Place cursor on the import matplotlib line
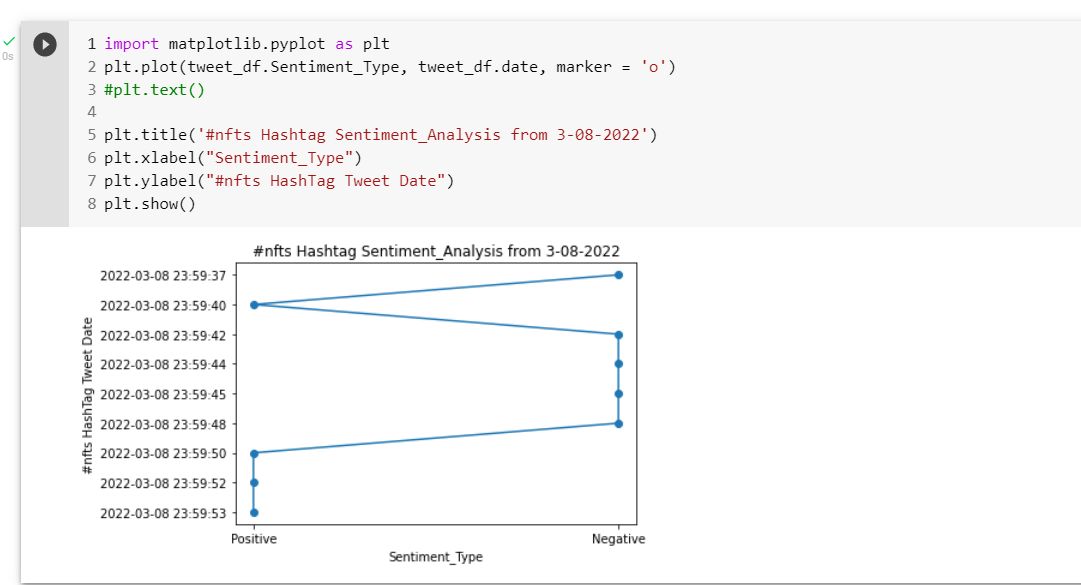The width and height of the screenshot is (1081, 585). pyautogui.click(x=247, y=44)
